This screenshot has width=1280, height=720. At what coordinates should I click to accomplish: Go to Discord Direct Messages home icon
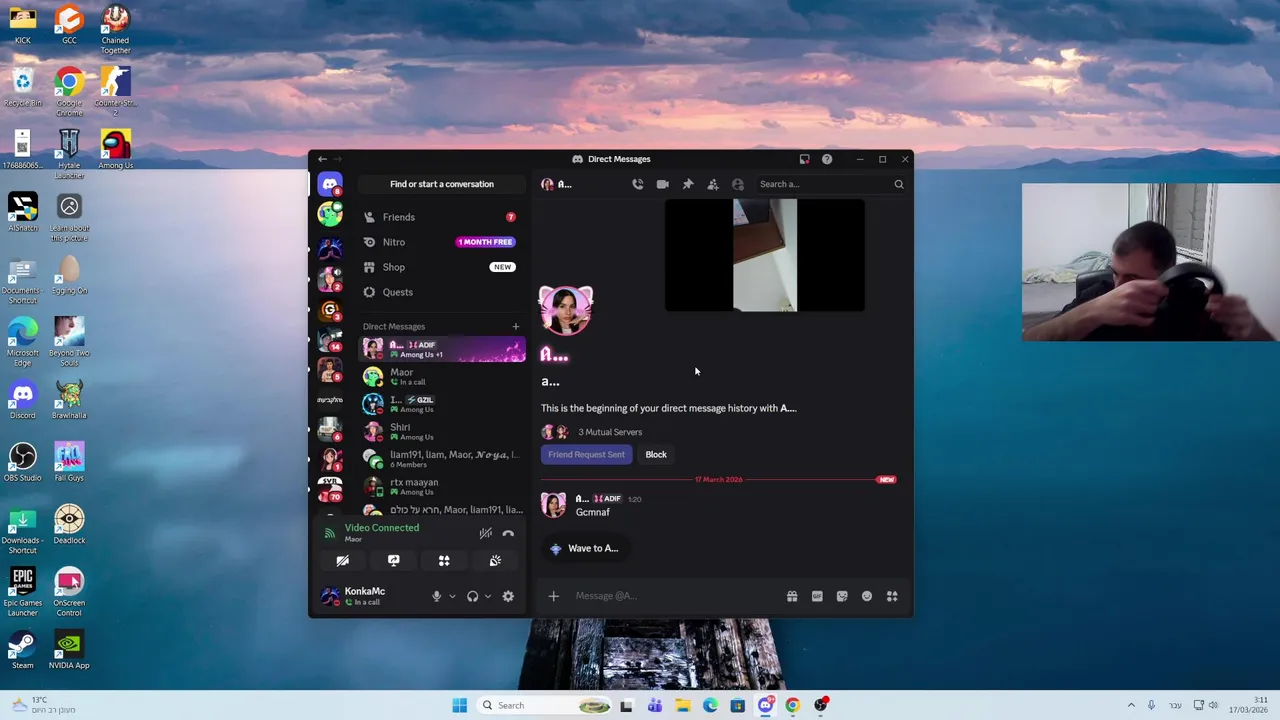coord(330,185)
